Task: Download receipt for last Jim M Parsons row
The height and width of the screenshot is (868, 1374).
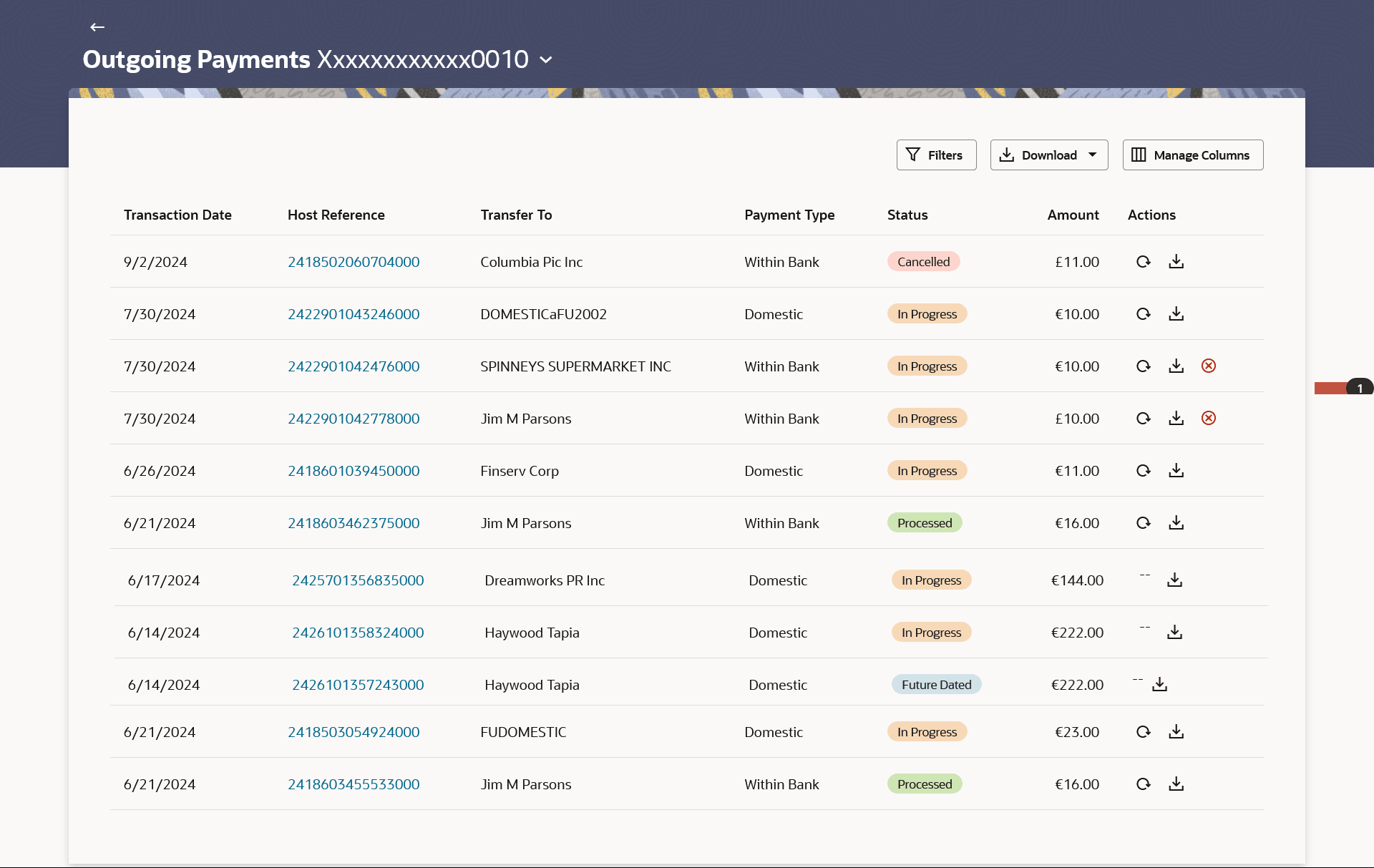Action: click(1176, 784)
